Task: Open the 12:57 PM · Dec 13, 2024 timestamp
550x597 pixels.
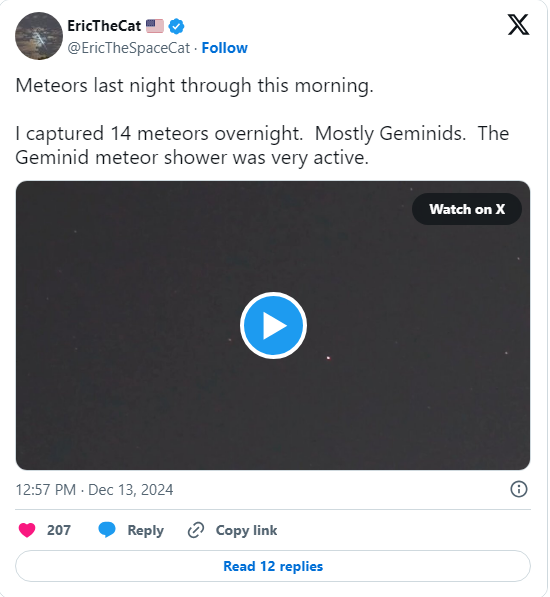Action: pos(94,490)
